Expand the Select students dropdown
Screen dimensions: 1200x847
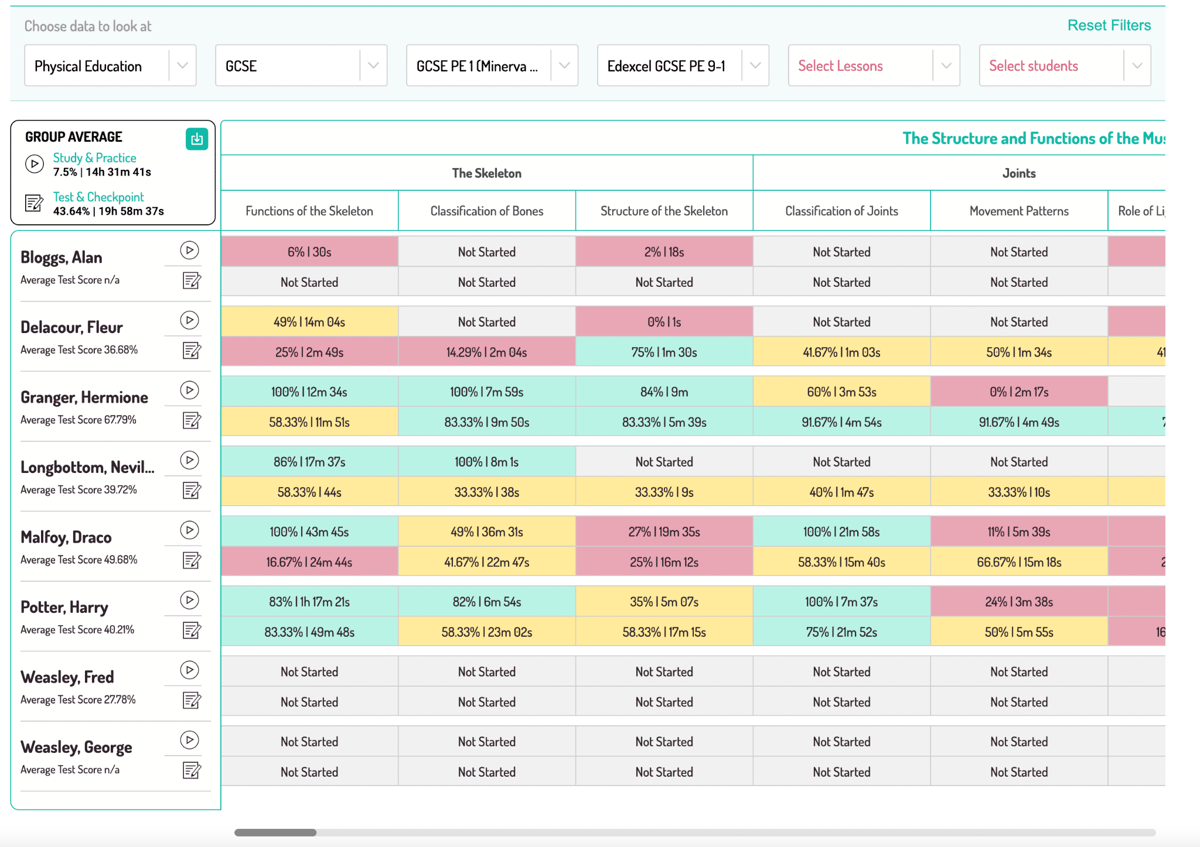pyautogui.click(x=1065, y=66)
